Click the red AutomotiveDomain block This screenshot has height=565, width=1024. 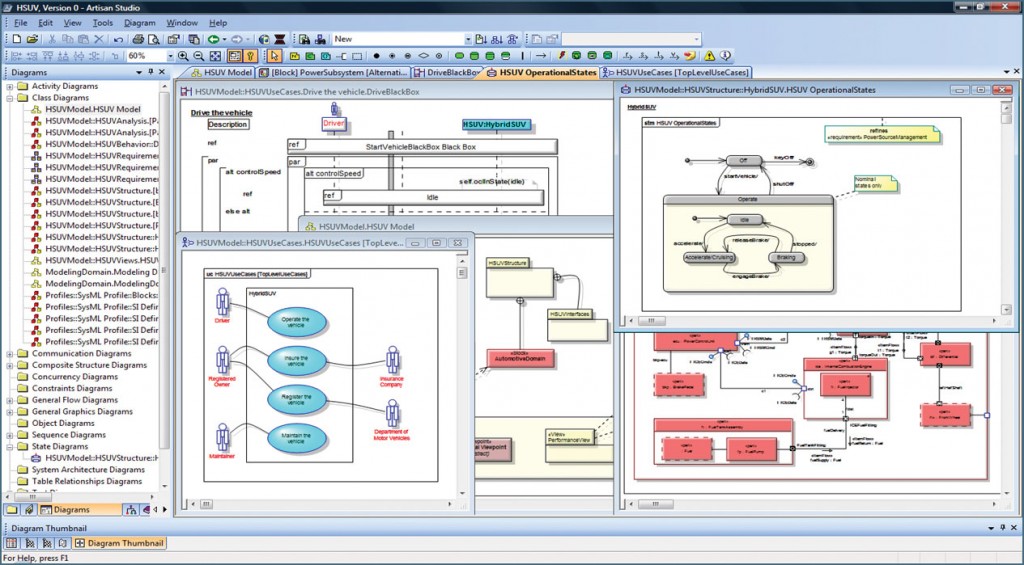pos(520,358)
